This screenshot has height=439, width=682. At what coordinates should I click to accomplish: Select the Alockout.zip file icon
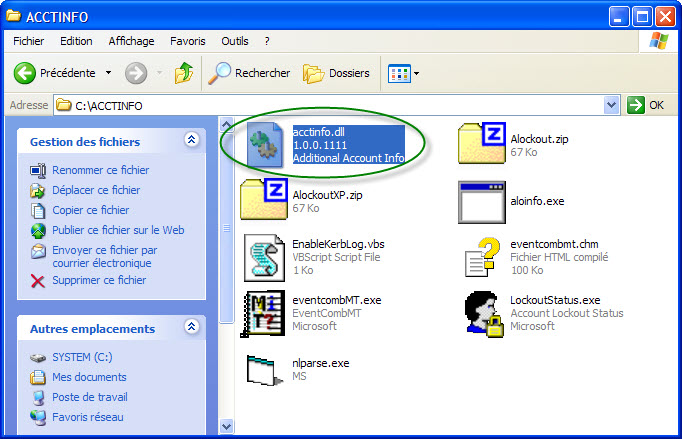click(482, 144)
